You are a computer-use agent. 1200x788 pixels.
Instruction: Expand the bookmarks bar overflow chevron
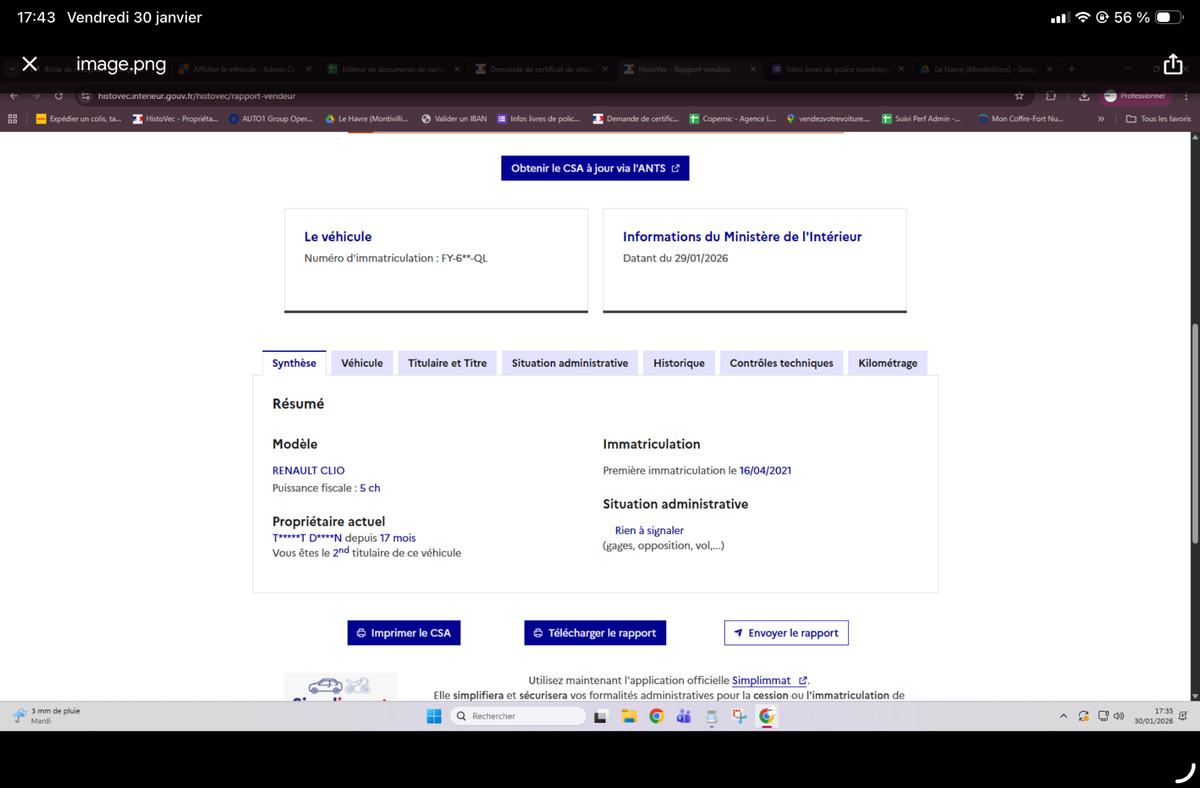[x=1101, y=119]
